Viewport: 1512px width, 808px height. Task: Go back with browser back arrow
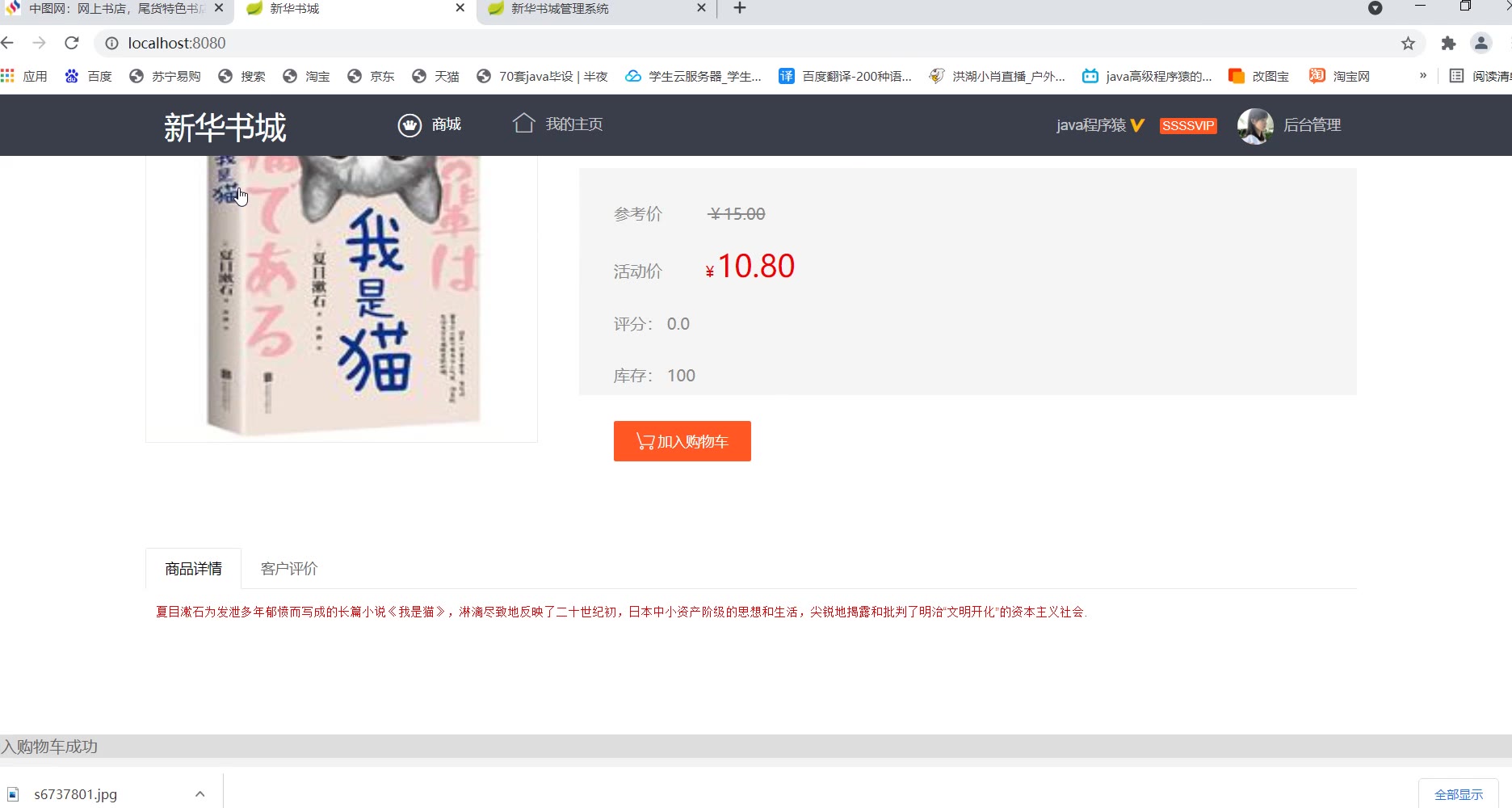8,43
